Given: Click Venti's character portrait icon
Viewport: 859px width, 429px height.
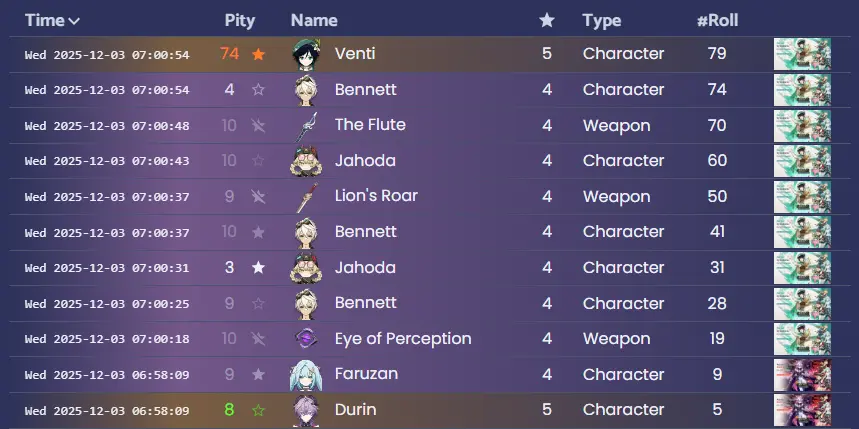Looking at the screenshot, I should 305,54.
